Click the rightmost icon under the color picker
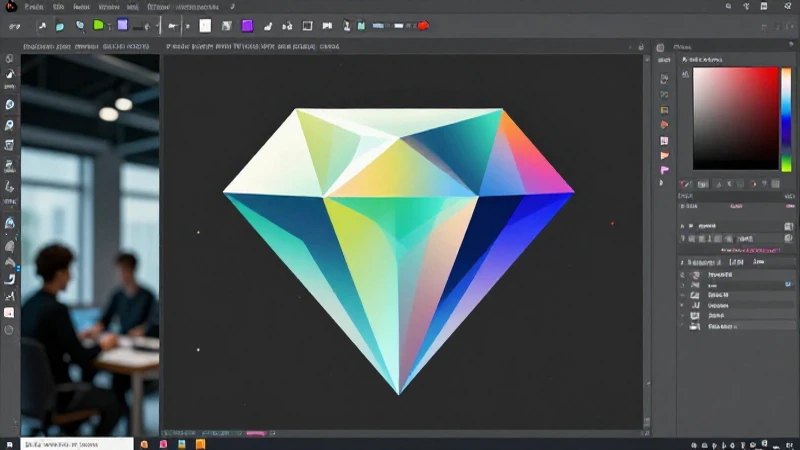The image size is (800, 450). tap(776, 184)
